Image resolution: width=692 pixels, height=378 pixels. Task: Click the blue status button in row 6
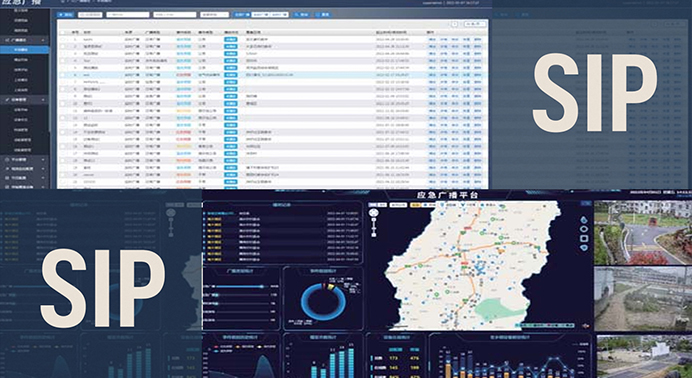[230, 75]
